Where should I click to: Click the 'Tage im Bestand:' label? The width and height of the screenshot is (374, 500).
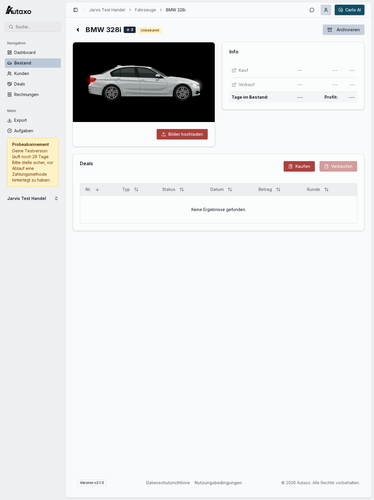250,97
